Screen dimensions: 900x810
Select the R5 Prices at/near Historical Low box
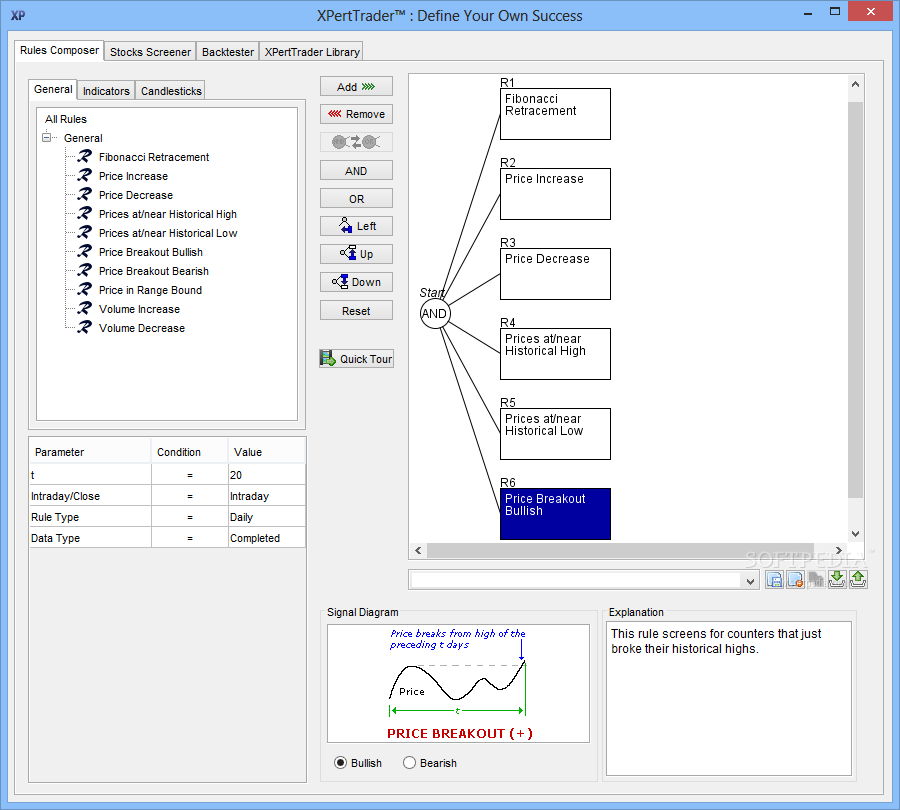coord(555,433)
